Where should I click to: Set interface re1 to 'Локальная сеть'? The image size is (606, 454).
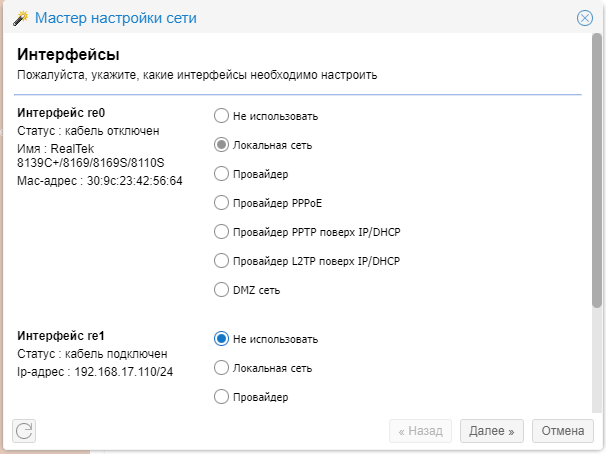click(222, 368)
